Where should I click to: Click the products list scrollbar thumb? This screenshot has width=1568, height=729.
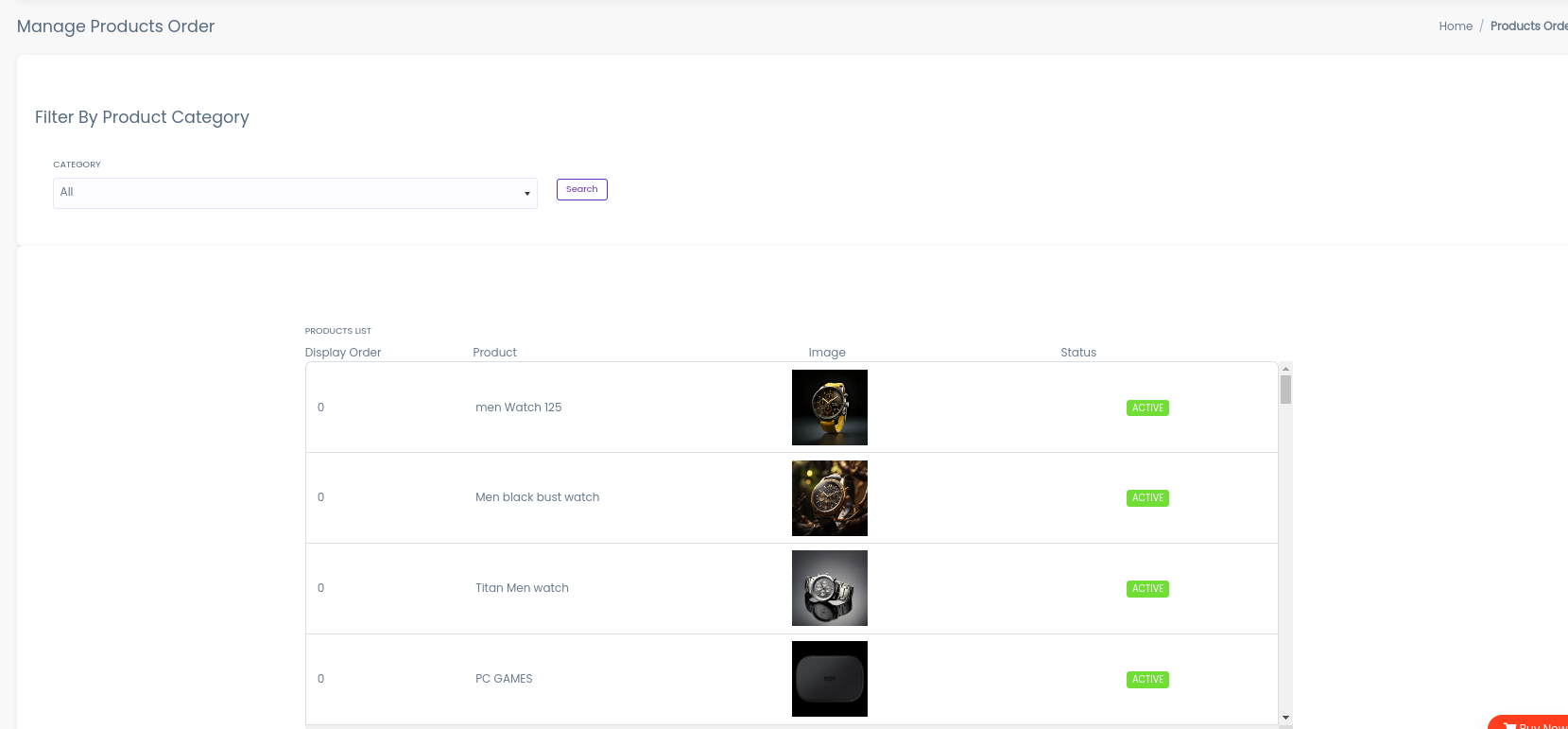click(1285, 390)
